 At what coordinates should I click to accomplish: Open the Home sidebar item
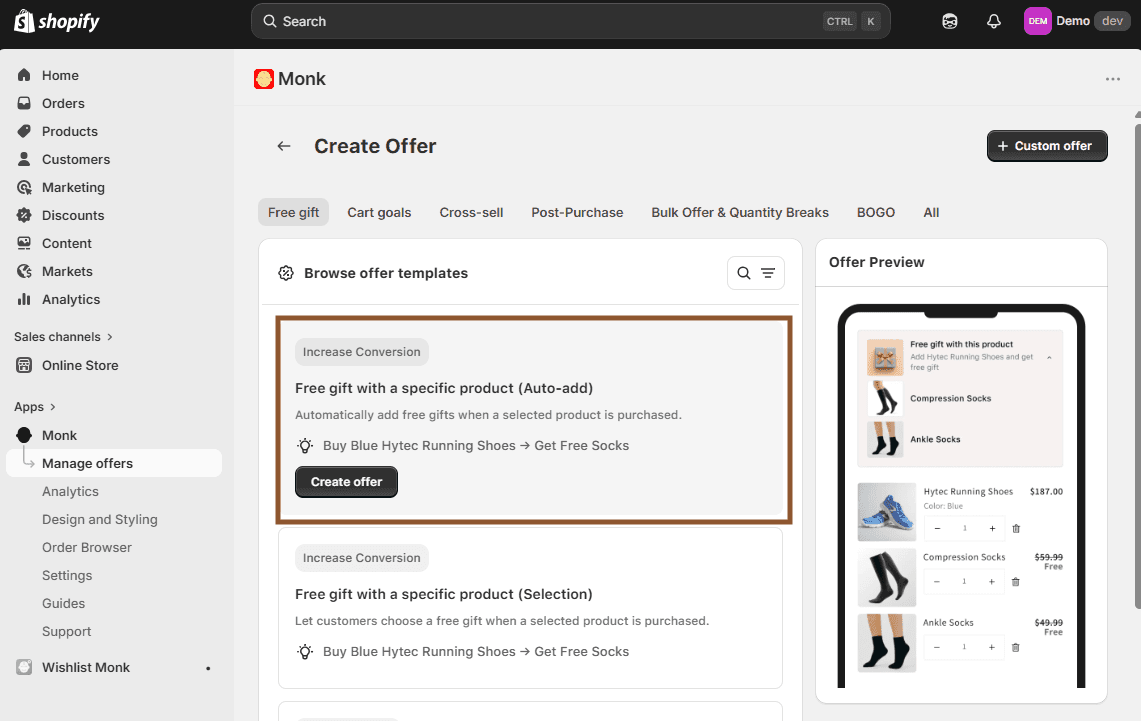click(60, 75)
